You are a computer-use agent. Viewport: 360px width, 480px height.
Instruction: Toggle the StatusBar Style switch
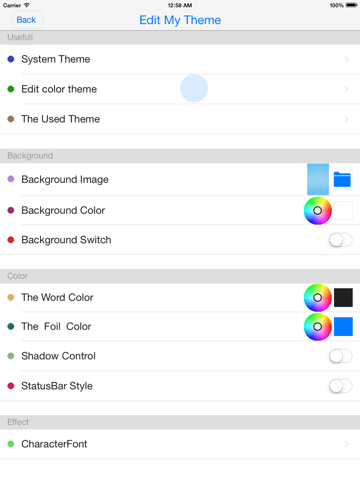coord(340,386)
